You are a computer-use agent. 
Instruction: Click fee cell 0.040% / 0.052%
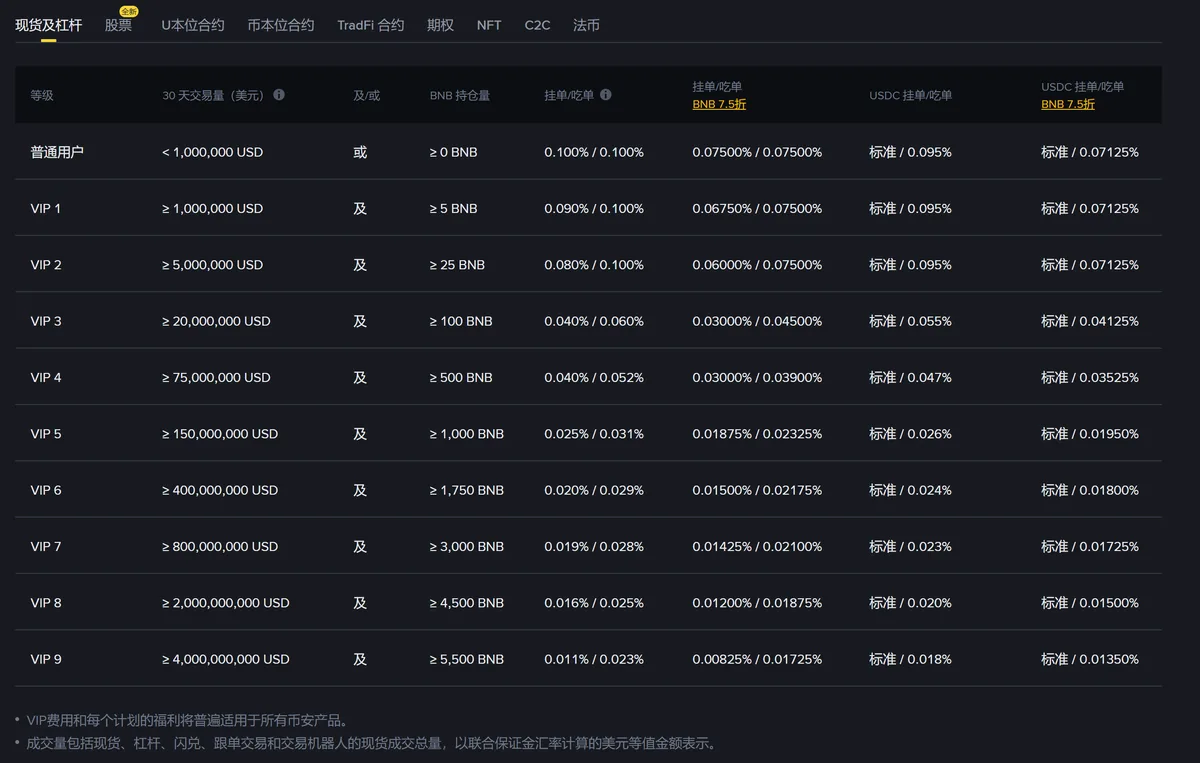[x=594, y=378]
